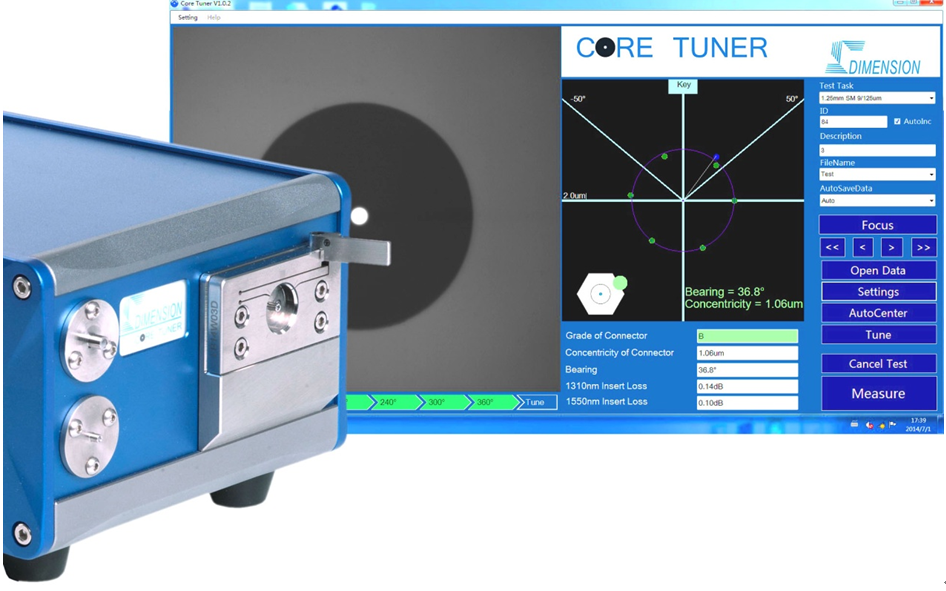
Task: Click the Core Tuner app icon in title bar
Action: click(174, 4)
